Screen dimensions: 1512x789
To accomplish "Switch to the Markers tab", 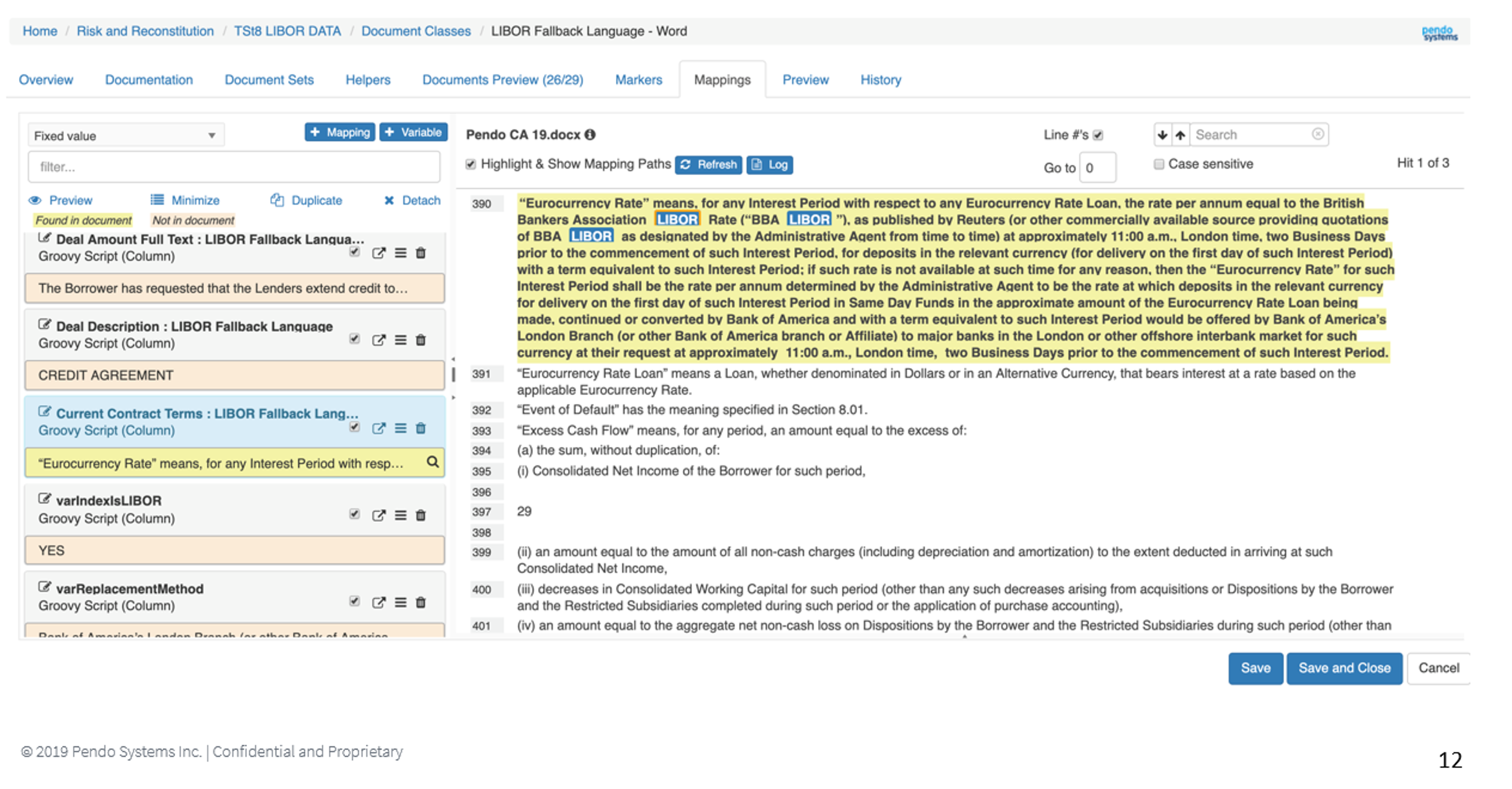I will (x=639, y=80).
